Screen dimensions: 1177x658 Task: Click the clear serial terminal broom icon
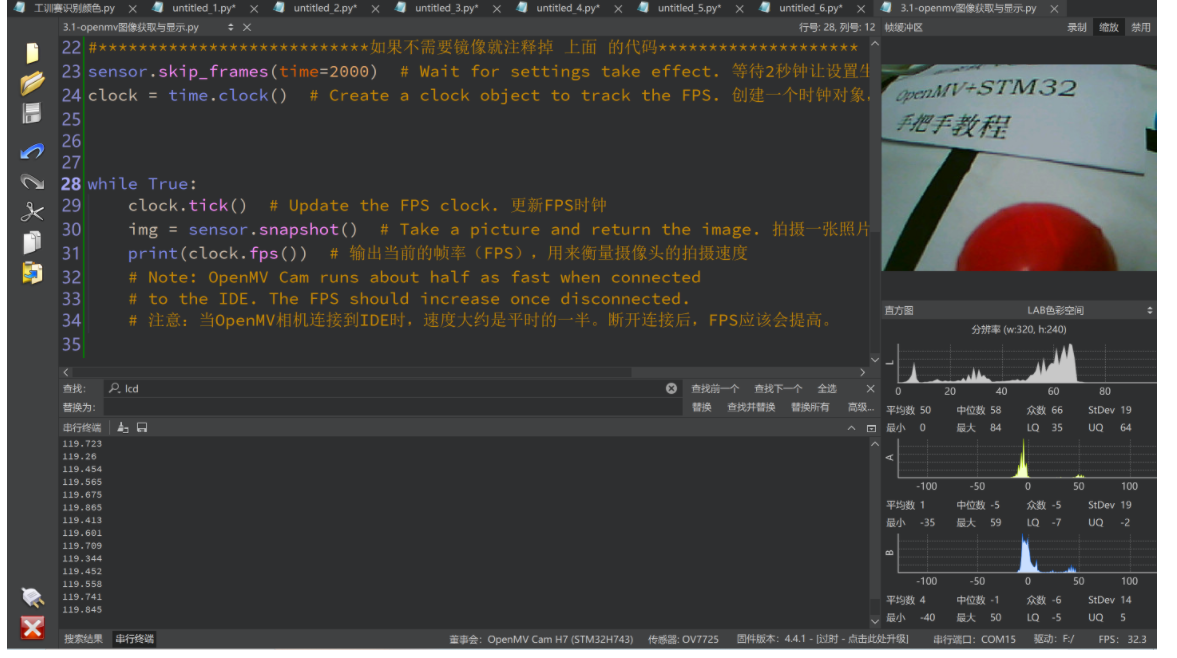123,428
